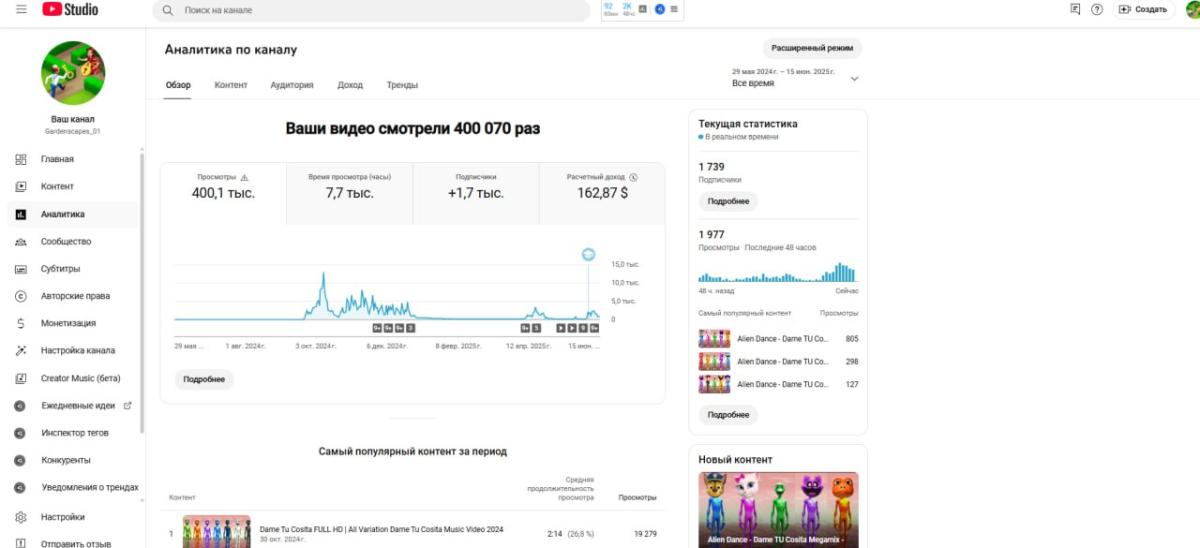Image resolution: width=1200 pixels, height=548 pixels.
Task: Click the Поиск на канале search field
Action: pos(372,10)
